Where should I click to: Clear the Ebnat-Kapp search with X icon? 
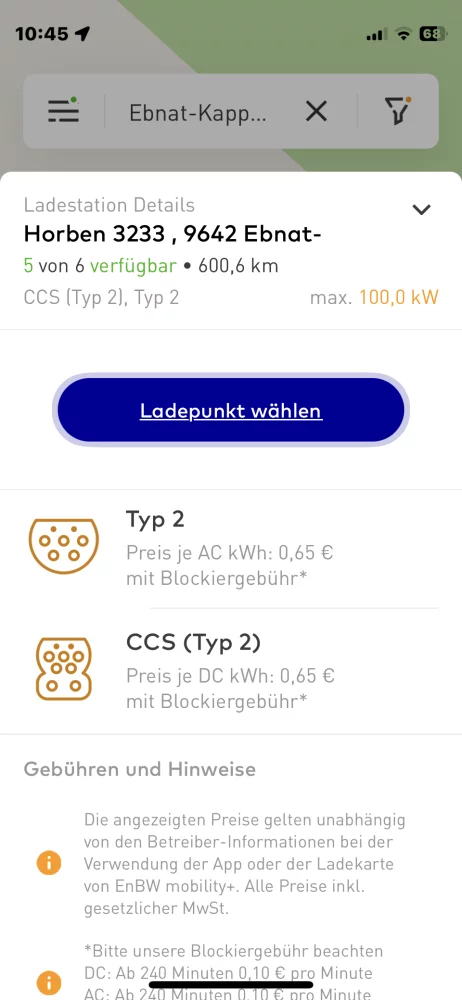coord(316,112)
